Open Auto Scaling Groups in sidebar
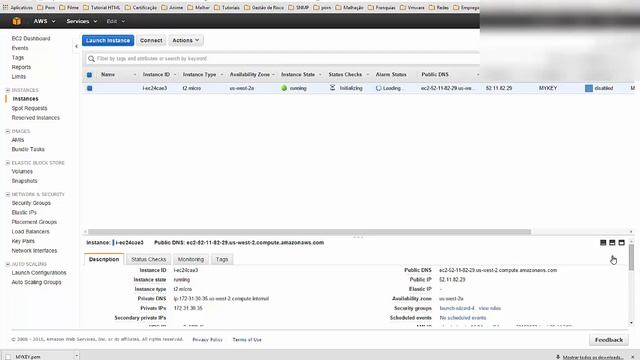Screen dimensions: 640x360 click(x=36, y=282)
